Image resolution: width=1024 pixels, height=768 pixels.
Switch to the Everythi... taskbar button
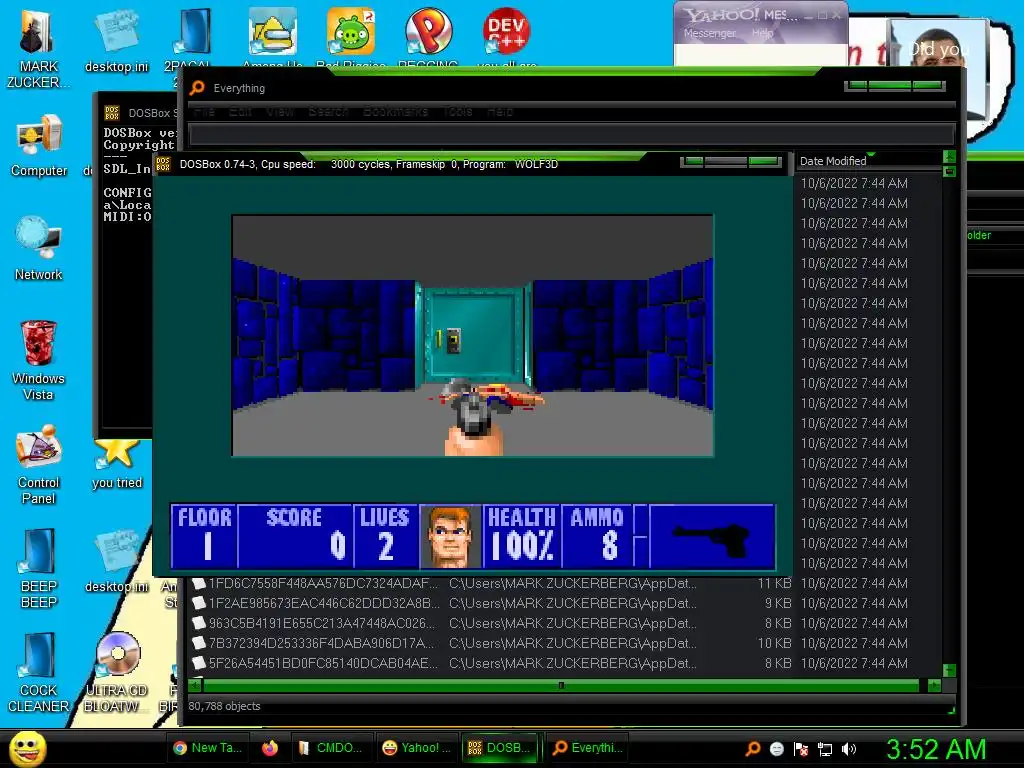click(x=587, y=748)
